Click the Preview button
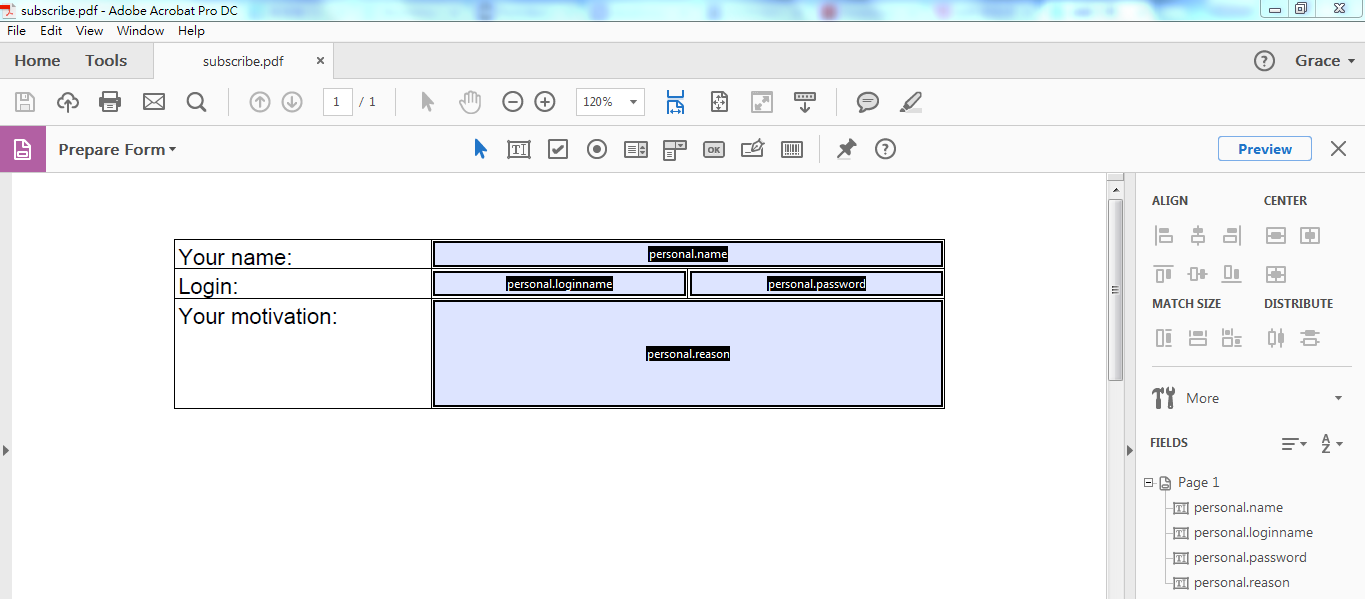The width and height of the screenshot is (1365, 599). point(1264,149)
